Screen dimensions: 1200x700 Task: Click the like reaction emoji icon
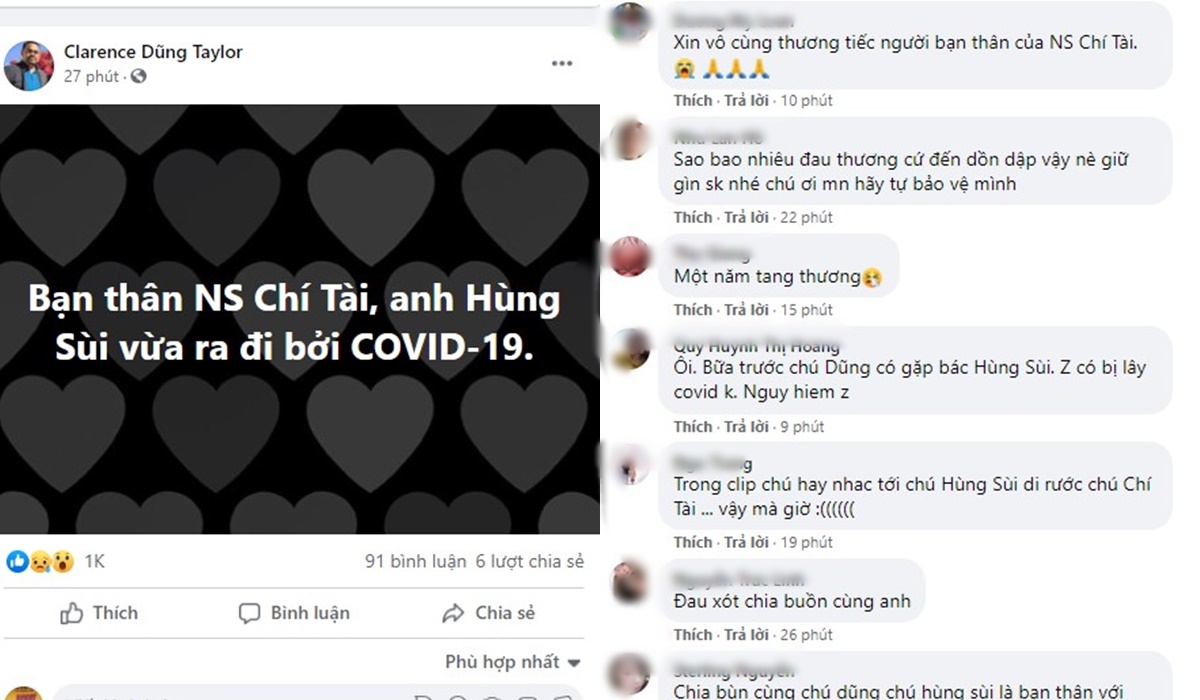[17, 562]
